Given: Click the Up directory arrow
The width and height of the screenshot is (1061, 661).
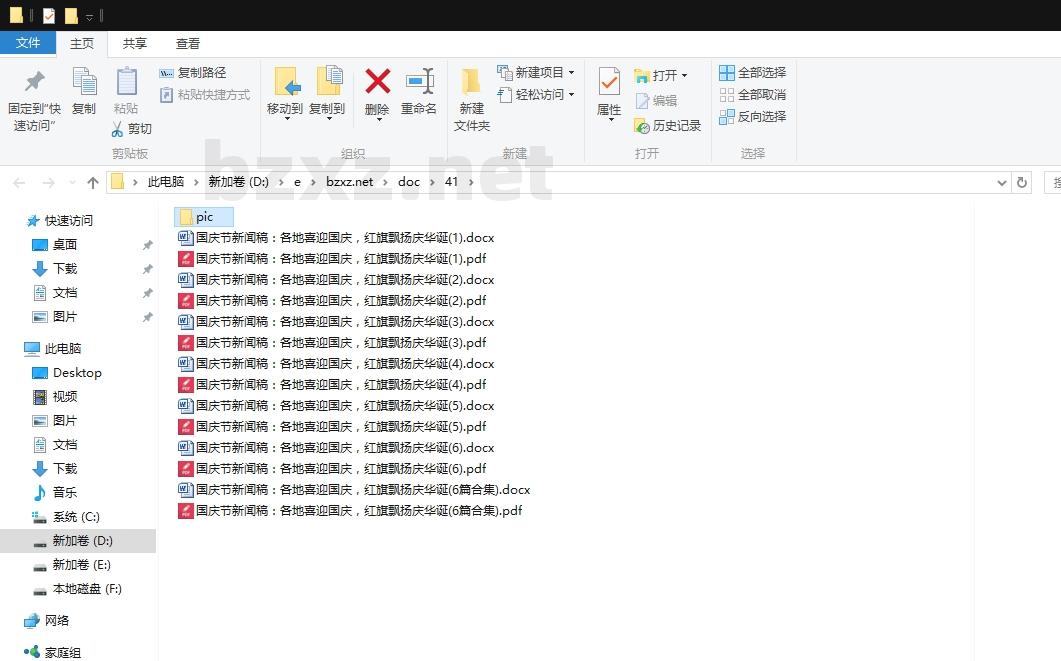Looking at the screenshot, I should click(x=93, y=182).
